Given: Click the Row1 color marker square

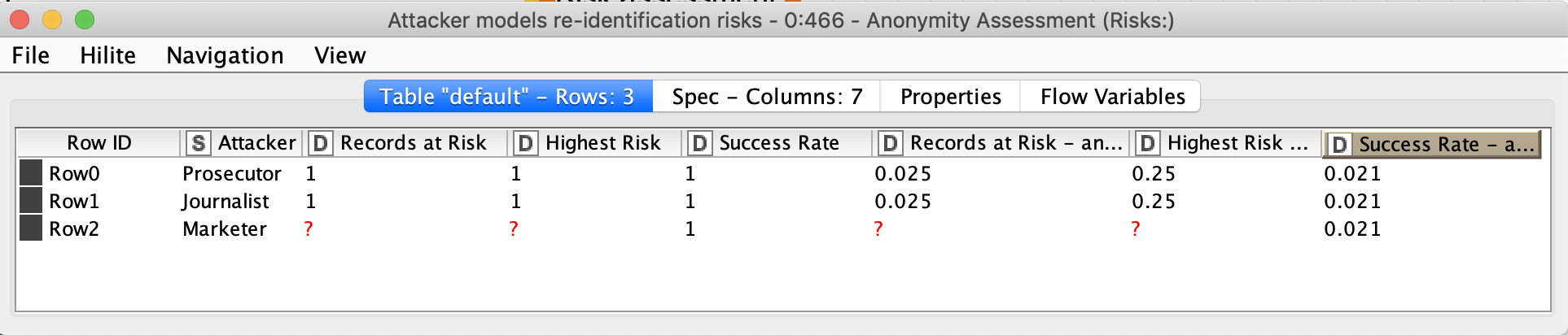Looking at the screenshot, I should tap(31, 200).
